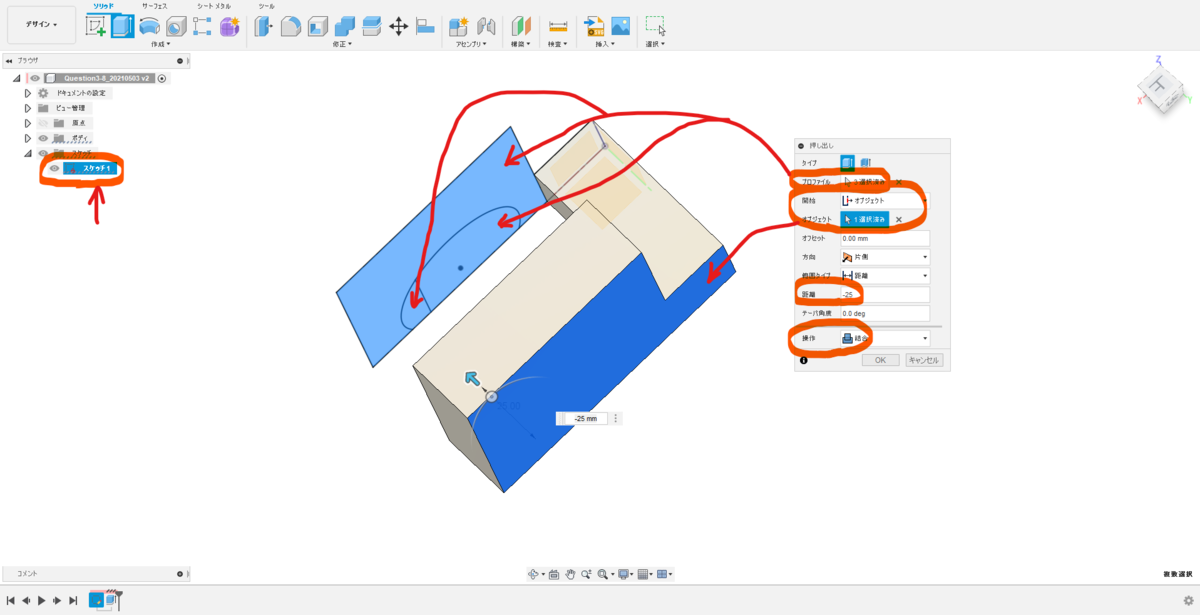Select the dashed-box Select tool icon

(655, 27)
